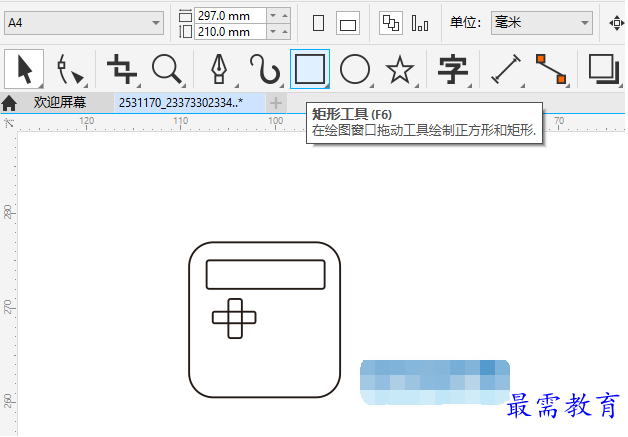Select the Connector tool

pos(552,69)
